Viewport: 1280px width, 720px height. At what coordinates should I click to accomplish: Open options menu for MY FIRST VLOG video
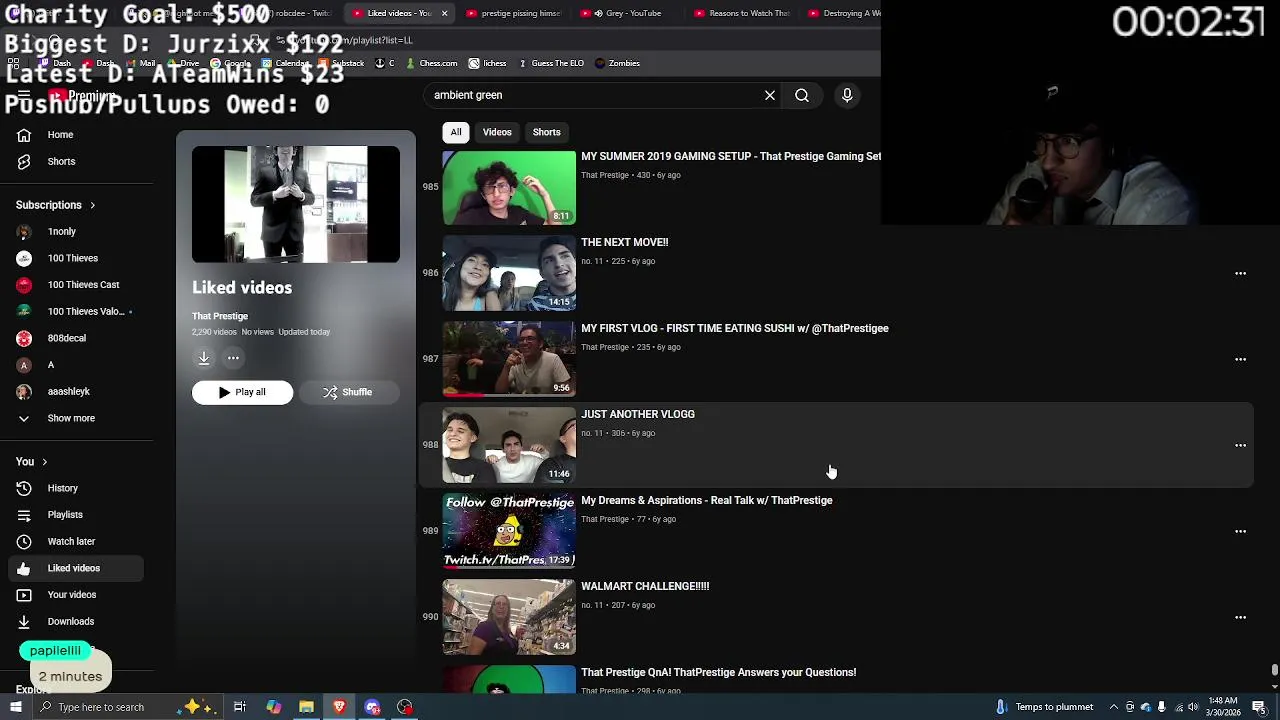[x=1240, y=359]
